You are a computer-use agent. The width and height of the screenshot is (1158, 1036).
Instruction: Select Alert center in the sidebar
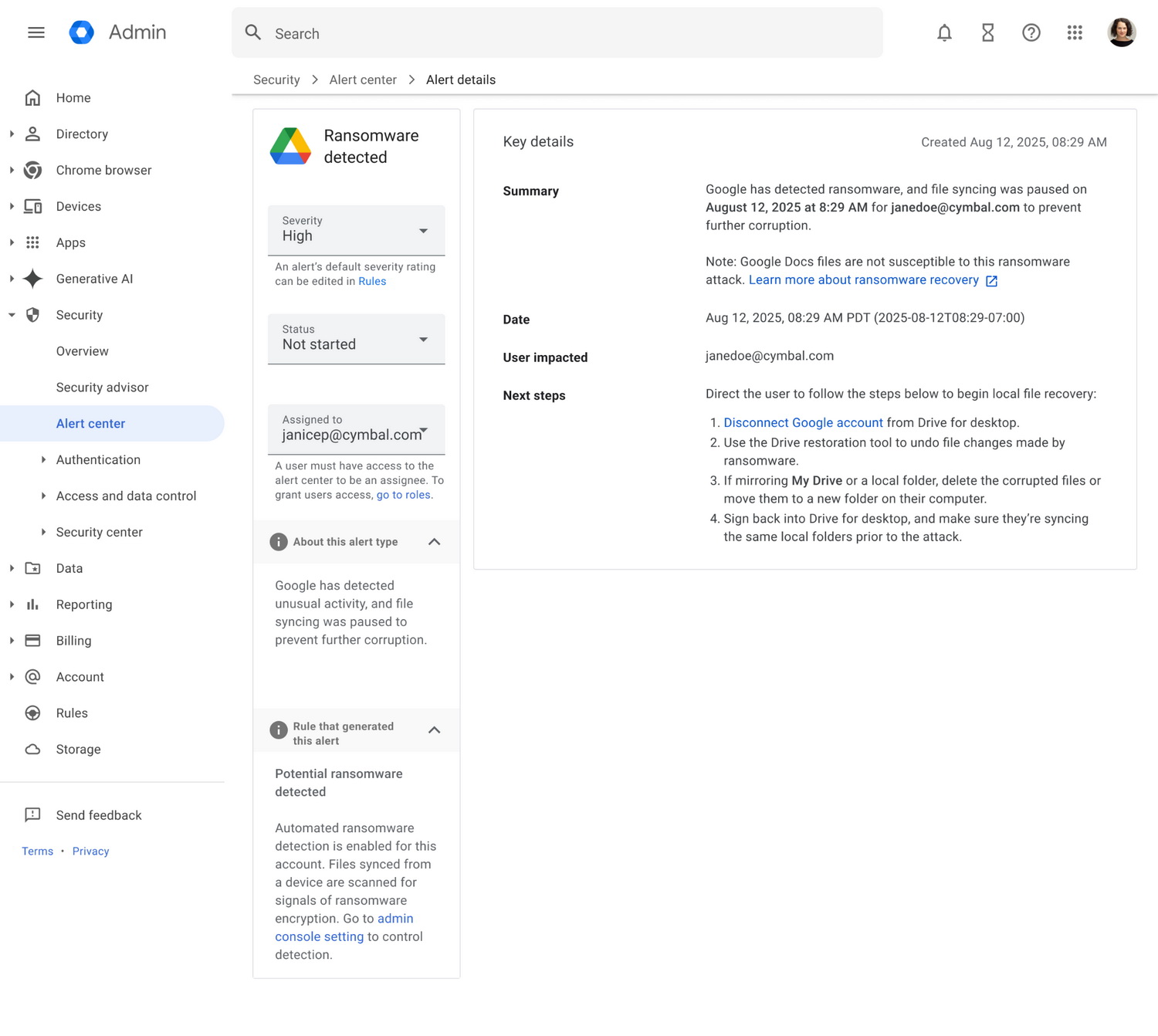[x=90, y=423]
